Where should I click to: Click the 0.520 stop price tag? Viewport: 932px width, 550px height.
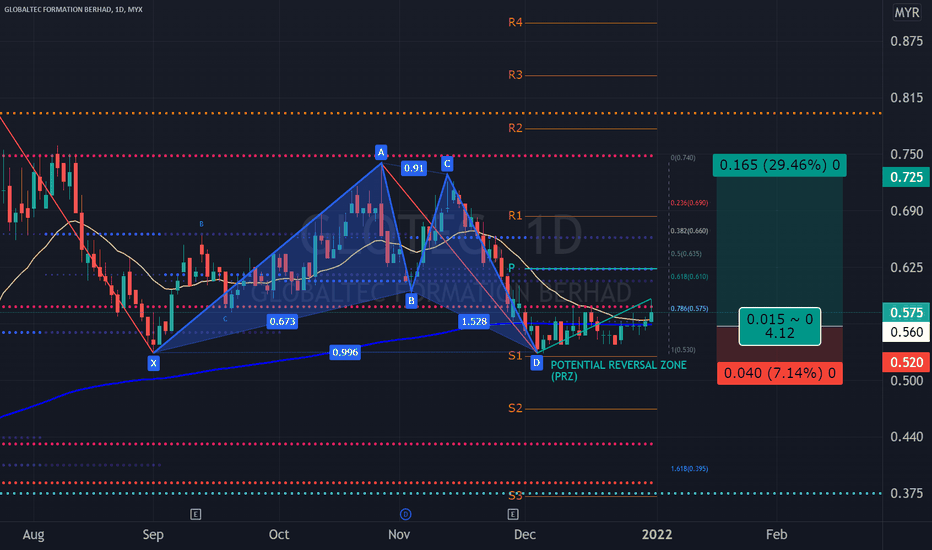[906, 362]
